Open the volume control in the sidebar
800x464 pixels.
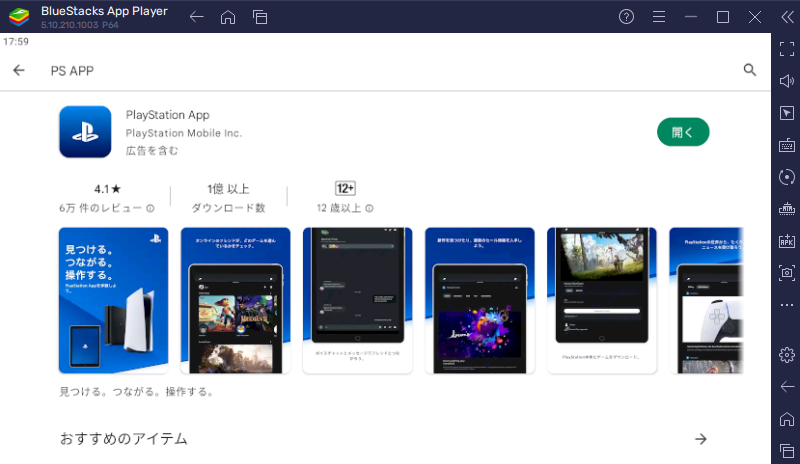point(787,81)
